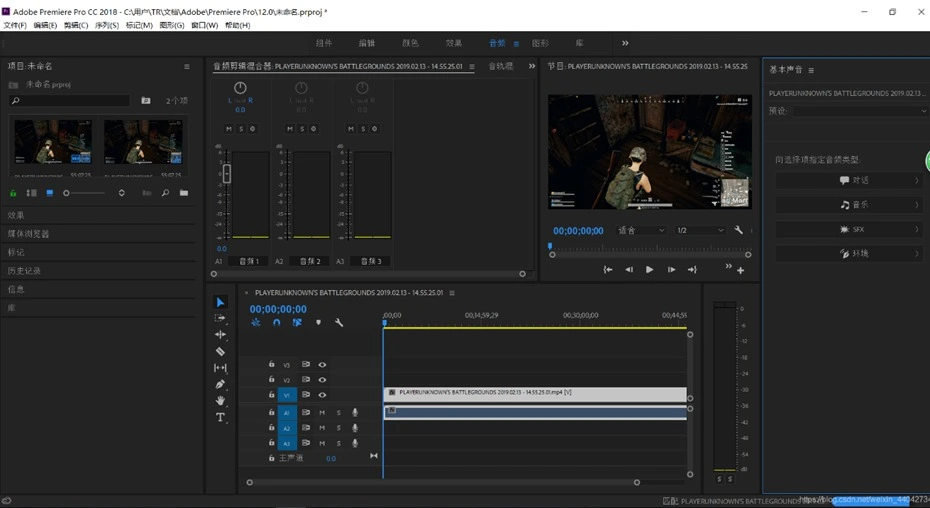Image resolution: width=930 pixels, height=508 pixels.
Task: Open the 窗口(W) menu
Action: [x=204, y=26]
